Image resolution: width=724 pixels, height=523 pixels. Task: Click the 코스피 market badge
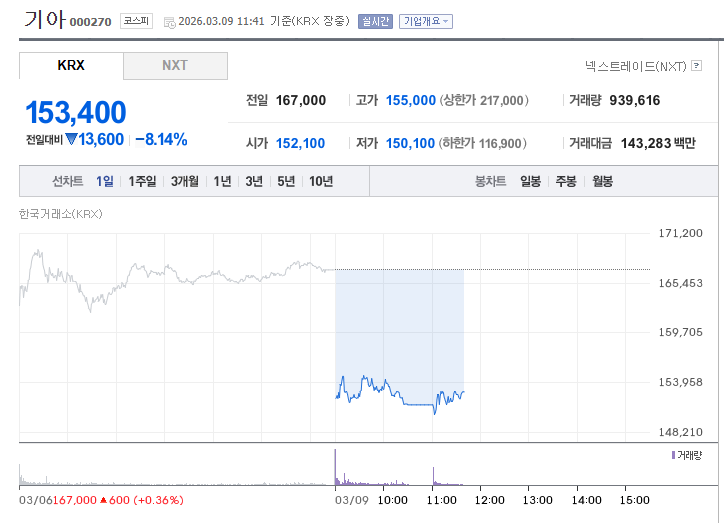(136, 21)
